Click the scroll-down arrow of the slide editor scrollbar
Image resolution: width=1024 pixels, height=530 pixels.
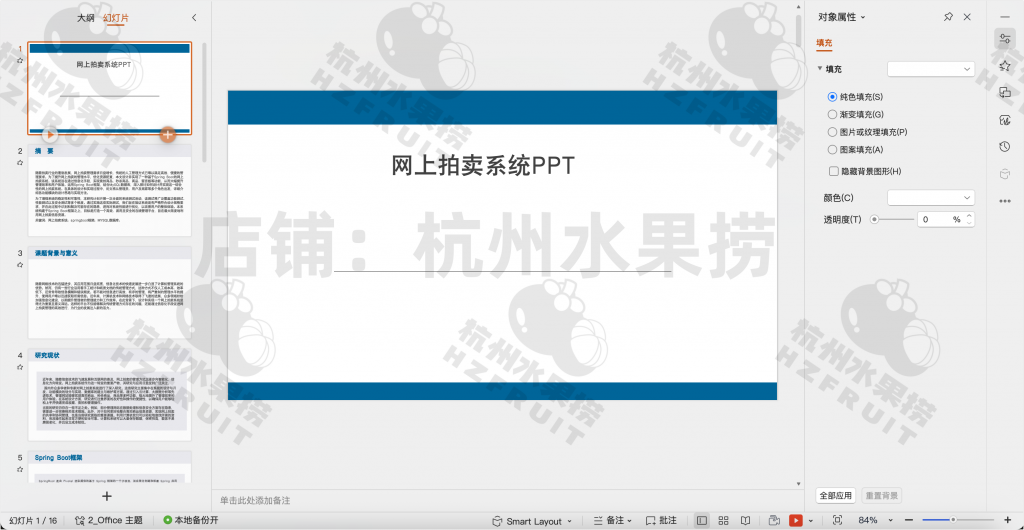click(x=798, y=484)
